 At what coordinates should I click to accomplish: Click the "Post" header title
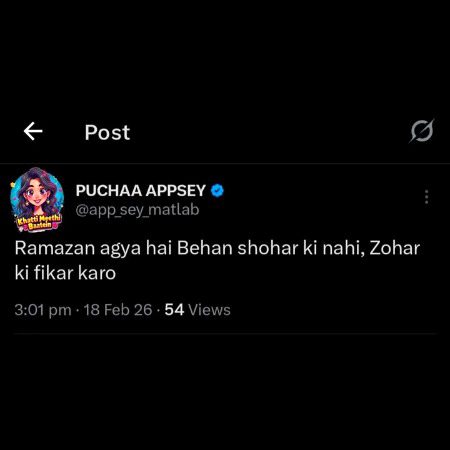pos(107,132)
